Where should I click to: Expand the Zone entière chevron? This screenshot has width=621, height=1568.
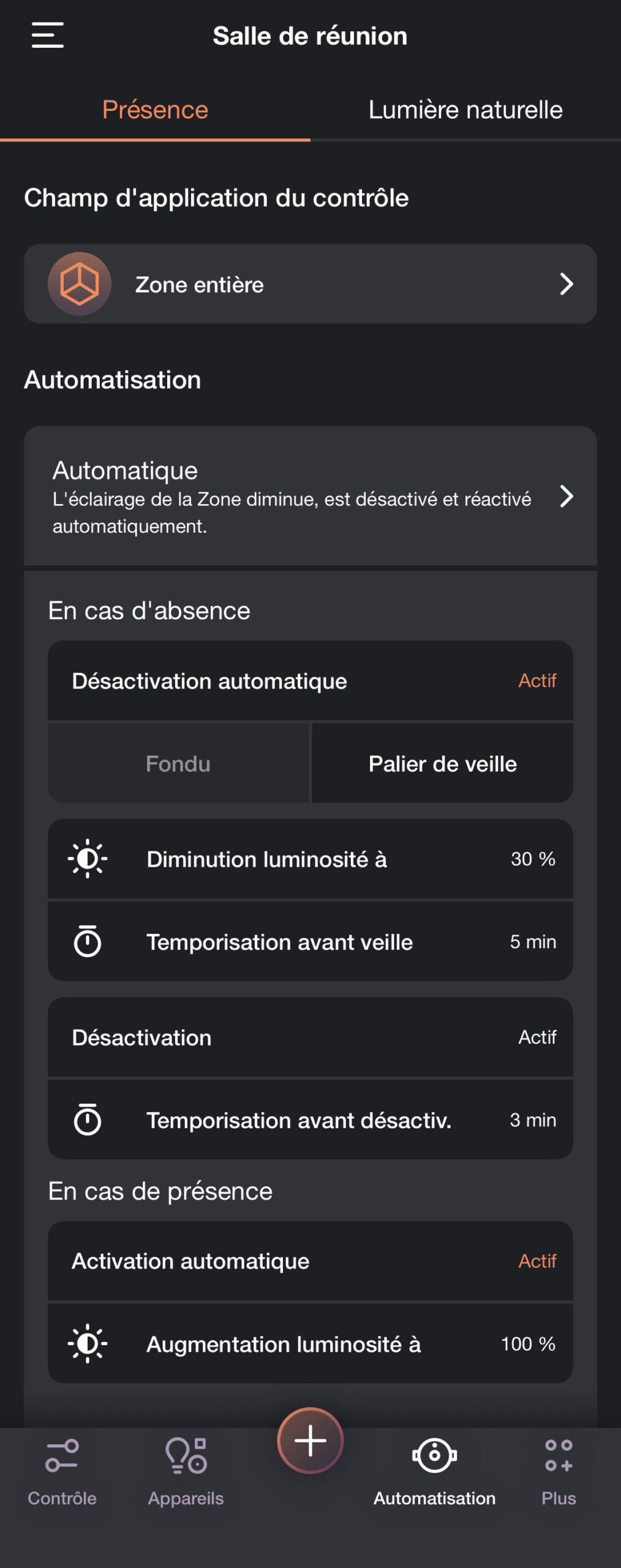567,284
